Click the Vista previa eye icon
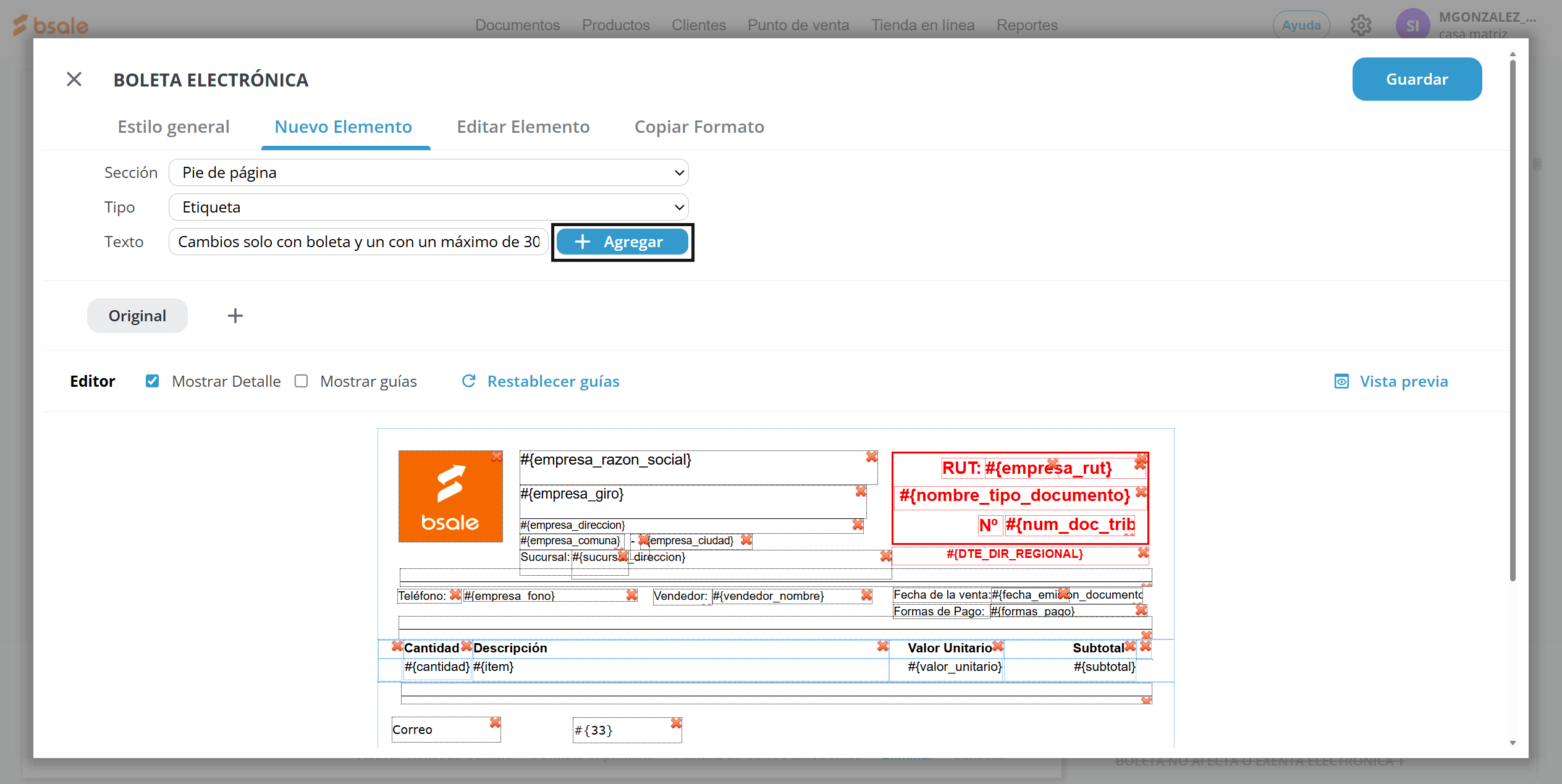1562x784 pixels. [1341, 381]
